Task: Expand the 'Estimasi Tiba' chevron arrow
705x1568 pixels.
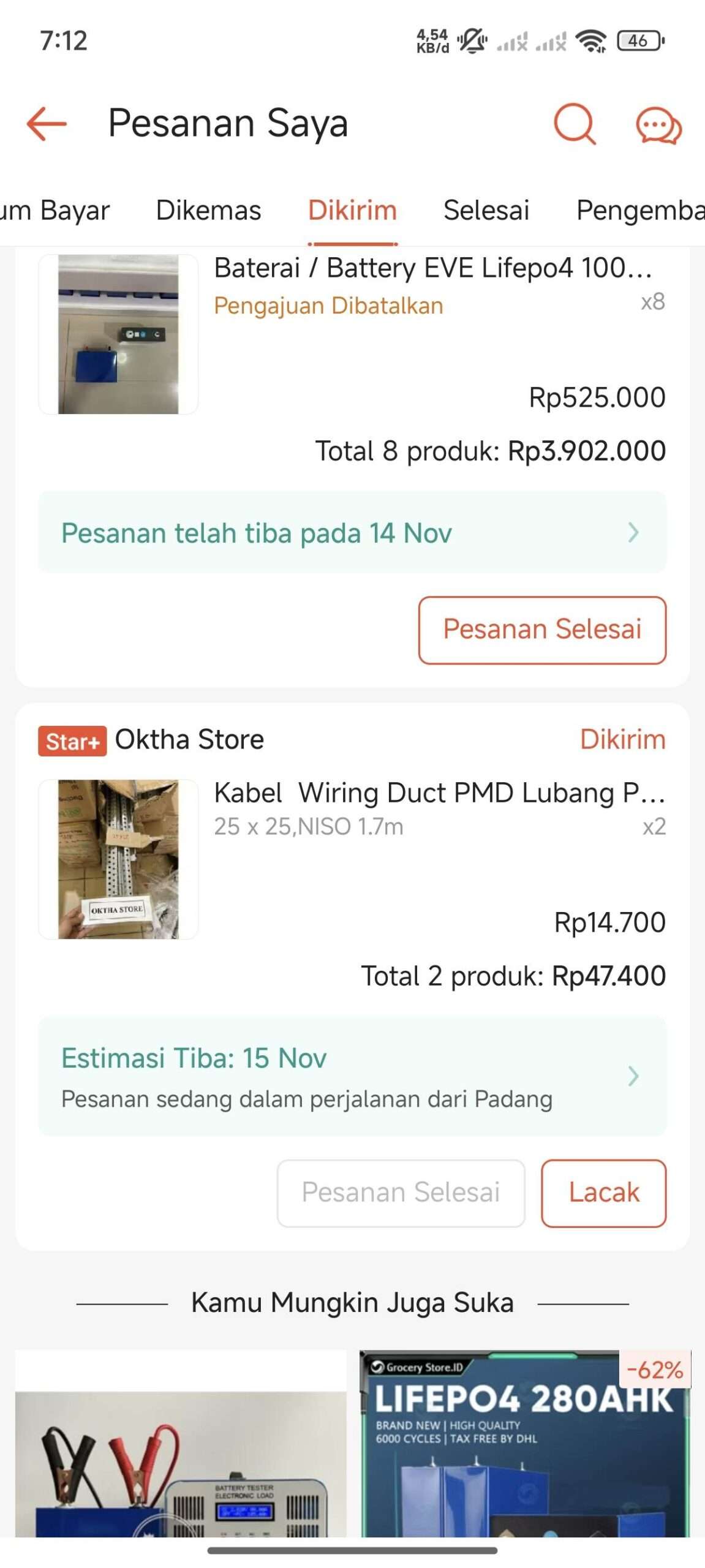Action: [x=633, y=1076]
